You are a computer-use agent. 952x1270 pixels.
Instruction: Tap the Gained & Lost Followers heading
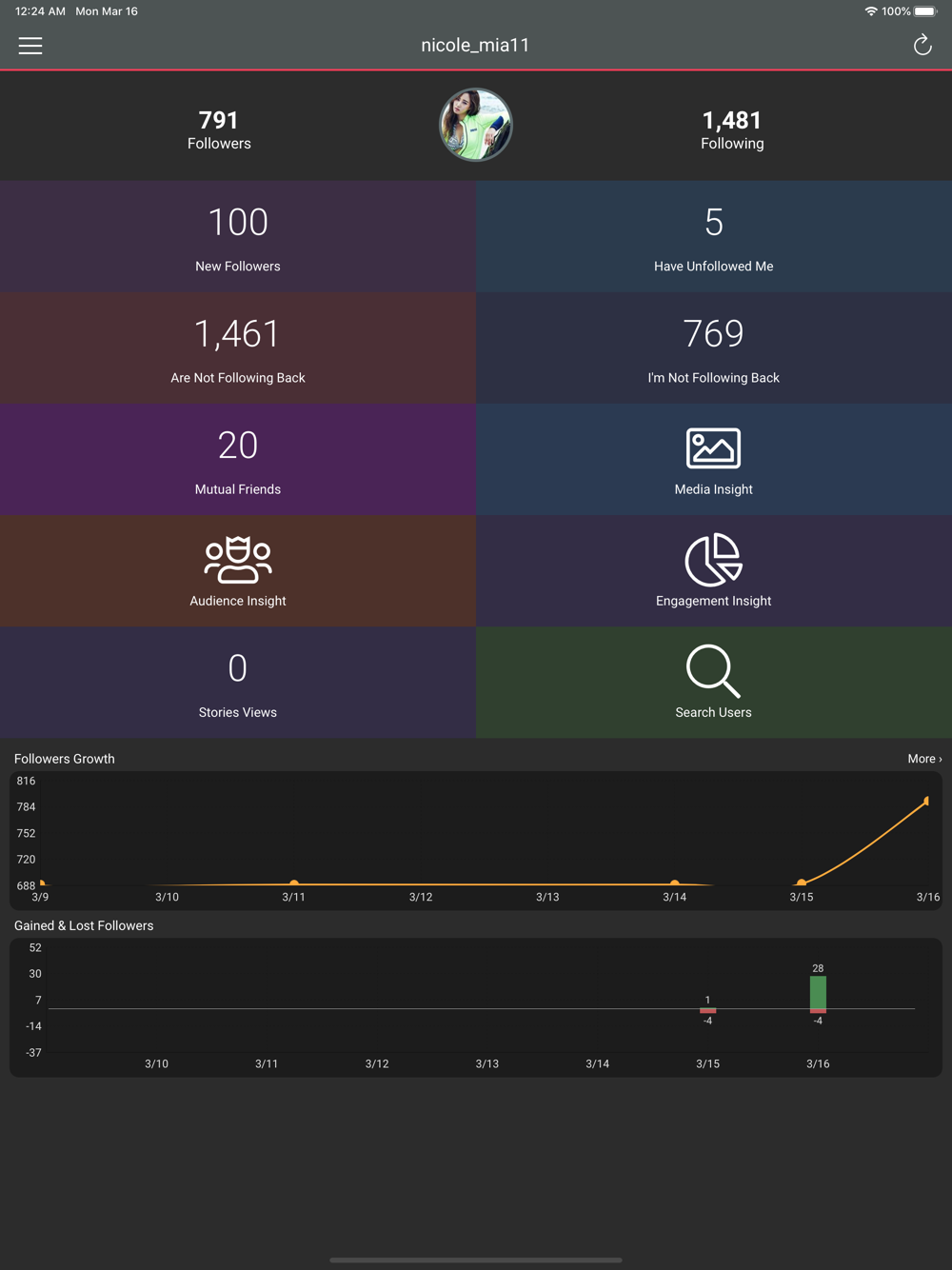tap(84, 925)
